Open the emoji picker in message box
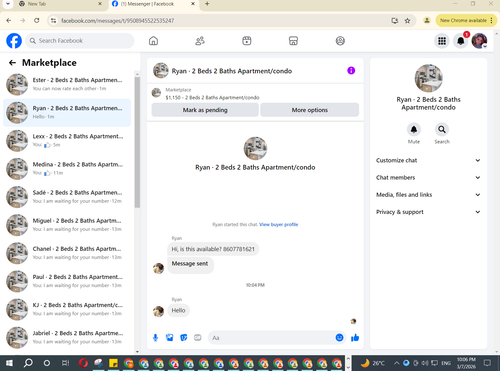The image size is (500, 371). [x=339, y=338]
